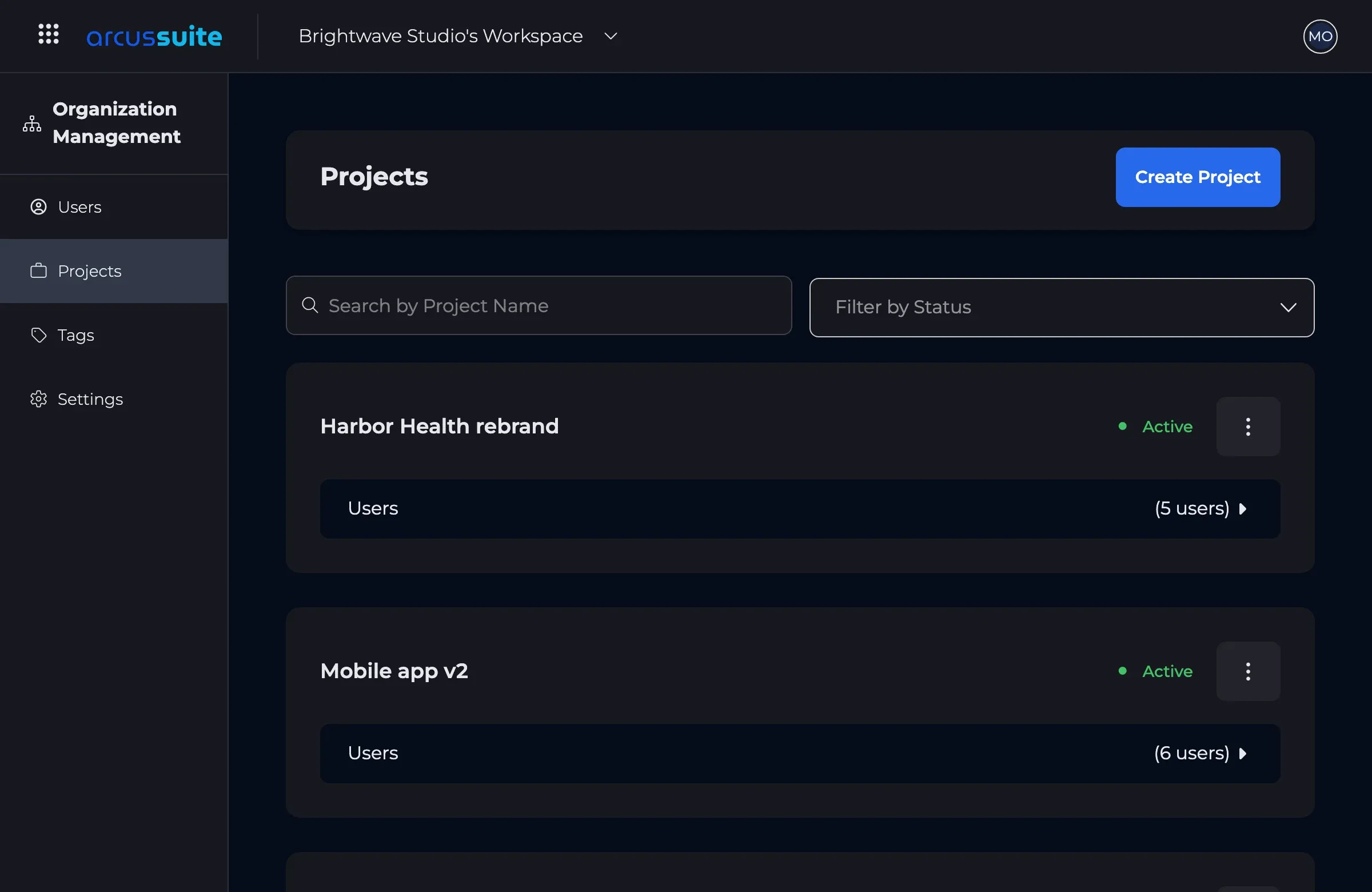The image size is (1372, 892).
Task: Click the Users sidebar person icon
Action: point(39,207)
